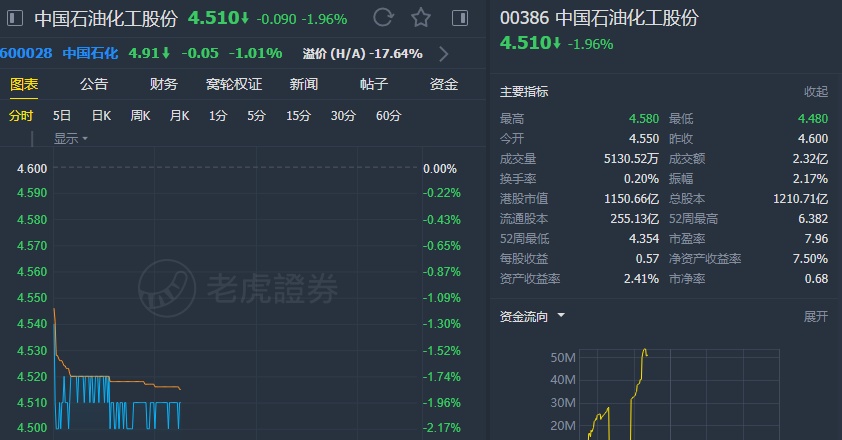The image size is (842, 440).
Task: Click the 换手率 value 0.20%
Action: tap(641, 179)
